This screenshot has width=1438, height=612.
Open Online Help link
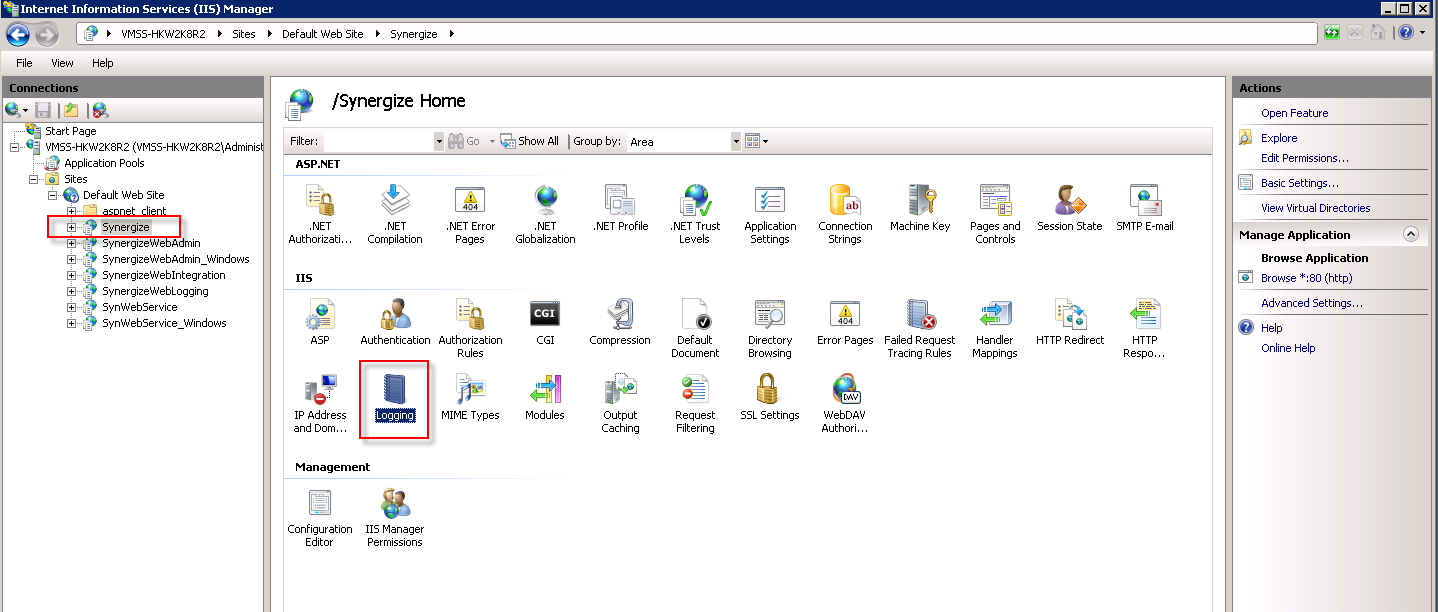[x=1288, y=348]
